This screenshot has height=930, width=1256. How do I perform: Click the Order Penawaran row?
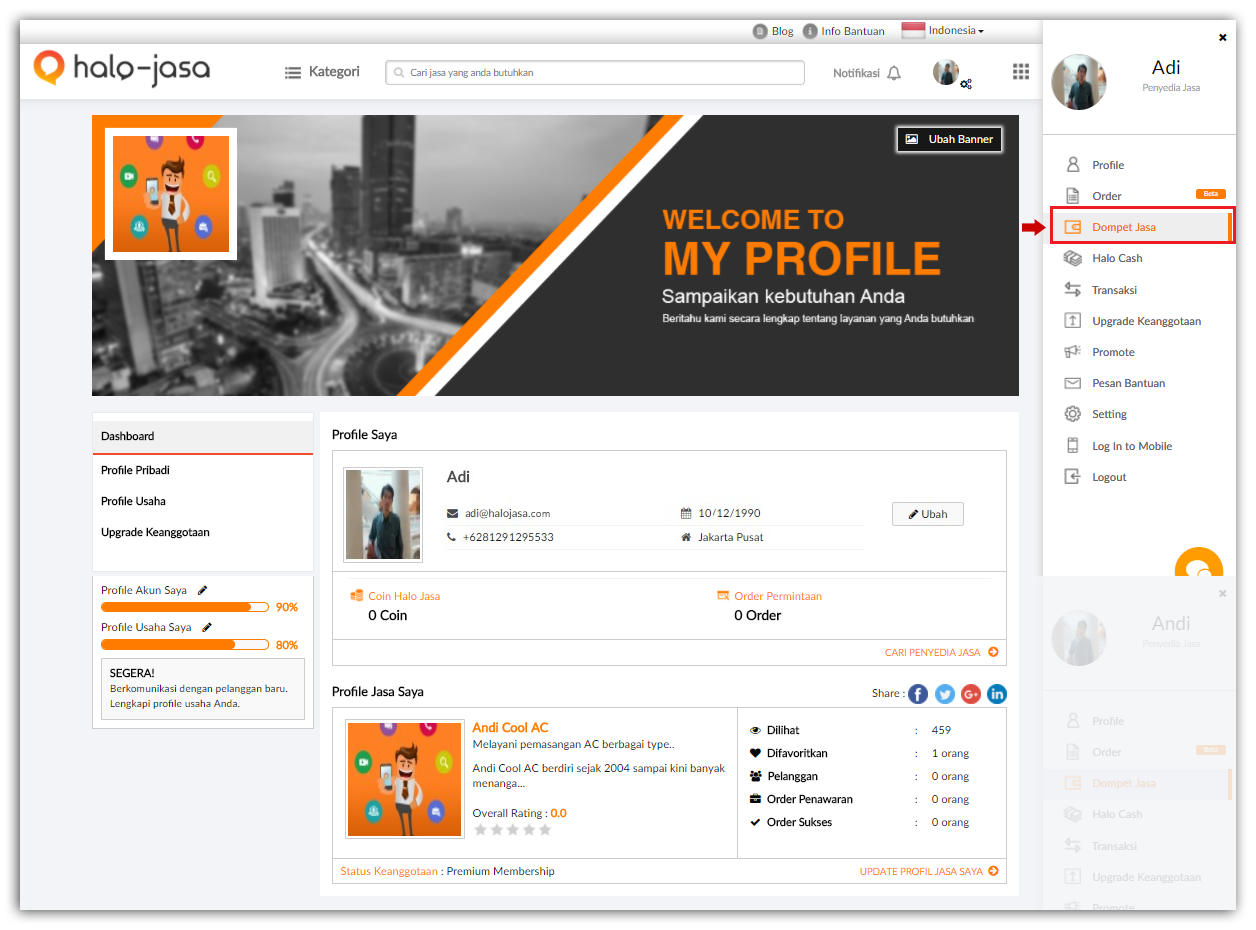[x=860, y=799]
